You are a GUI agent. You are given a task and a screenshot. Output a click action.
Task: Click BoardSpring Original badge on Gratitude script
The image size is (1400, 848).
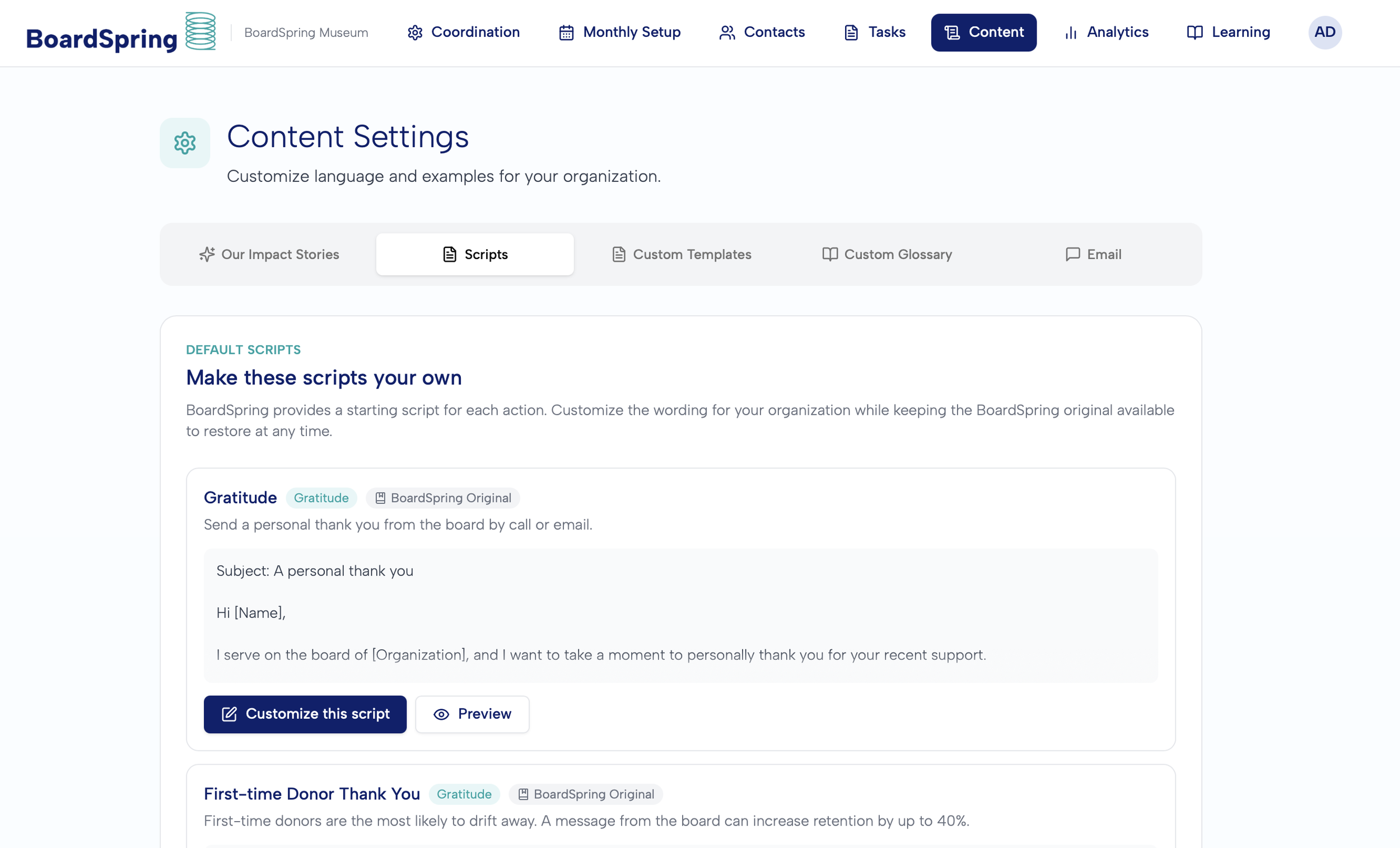(443, 498)
